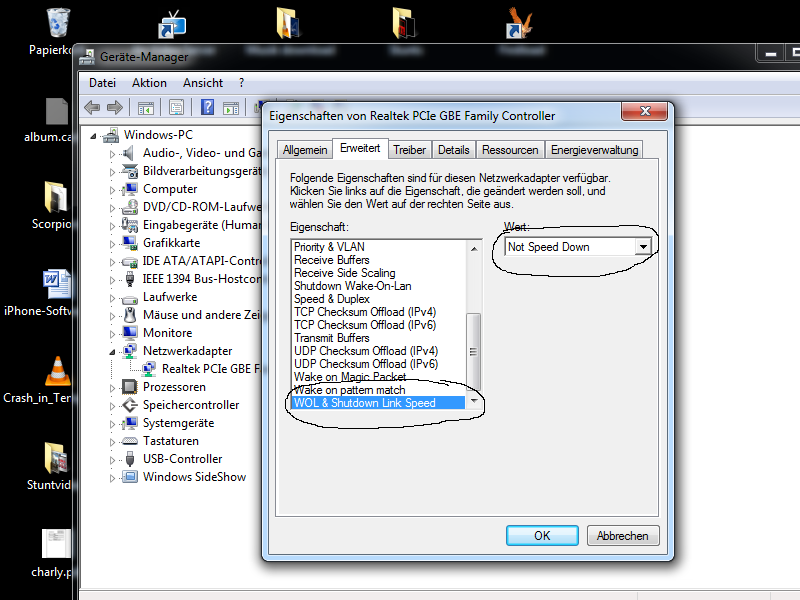Image resolution: width=800 pixels, height=600 pixels.
Task: Select Wake on pattern match property
Action: click(379, 390)
